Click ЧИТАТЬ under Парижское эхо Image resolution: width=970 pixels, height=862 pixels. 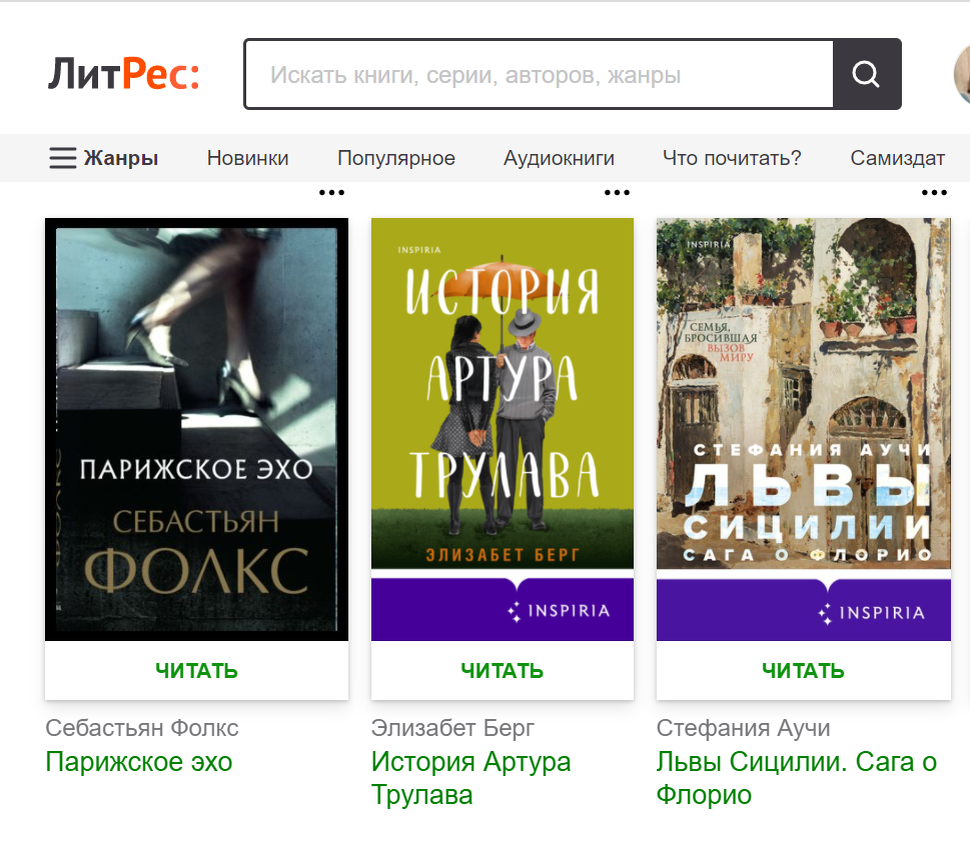197,671
